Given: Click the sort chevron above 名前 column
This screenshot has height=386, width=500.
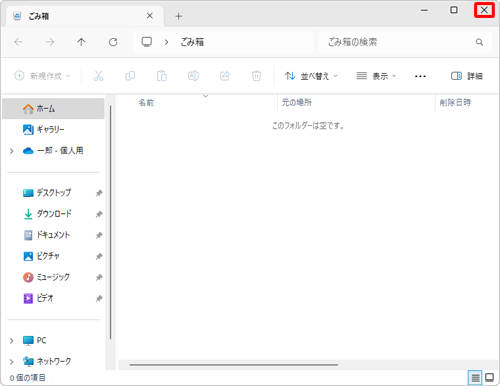Looking at the screenshot, I should pos(206,96).
